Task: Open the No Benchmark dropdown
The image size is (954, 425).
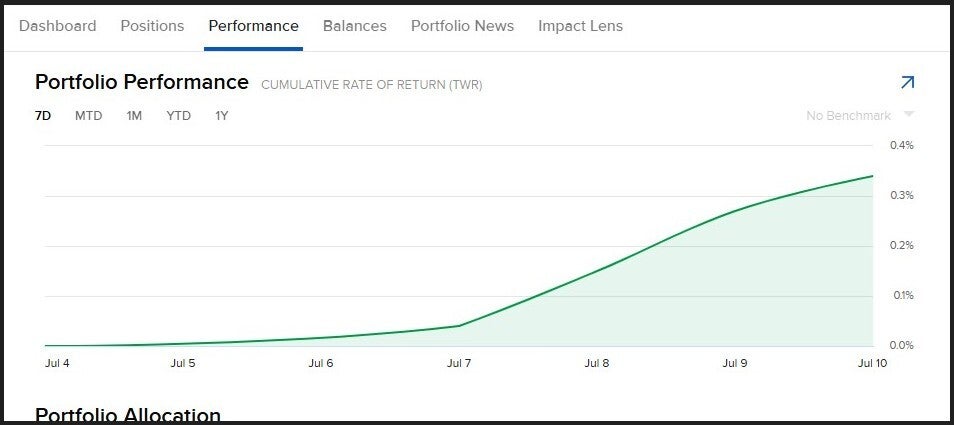Action: coord(849,116)
